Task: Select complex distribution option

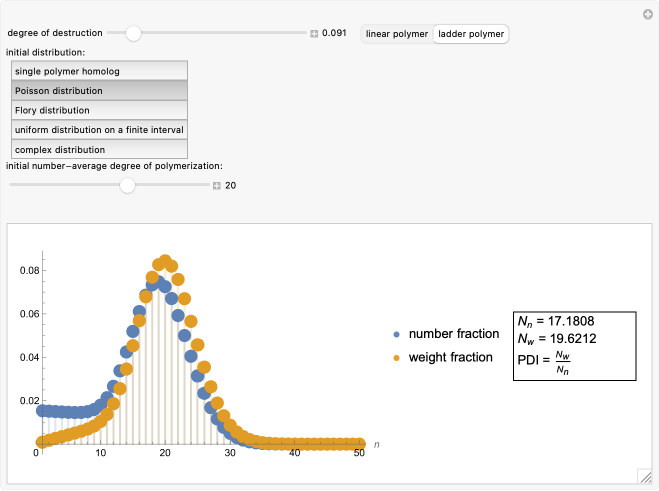Action: pos(99,149)
